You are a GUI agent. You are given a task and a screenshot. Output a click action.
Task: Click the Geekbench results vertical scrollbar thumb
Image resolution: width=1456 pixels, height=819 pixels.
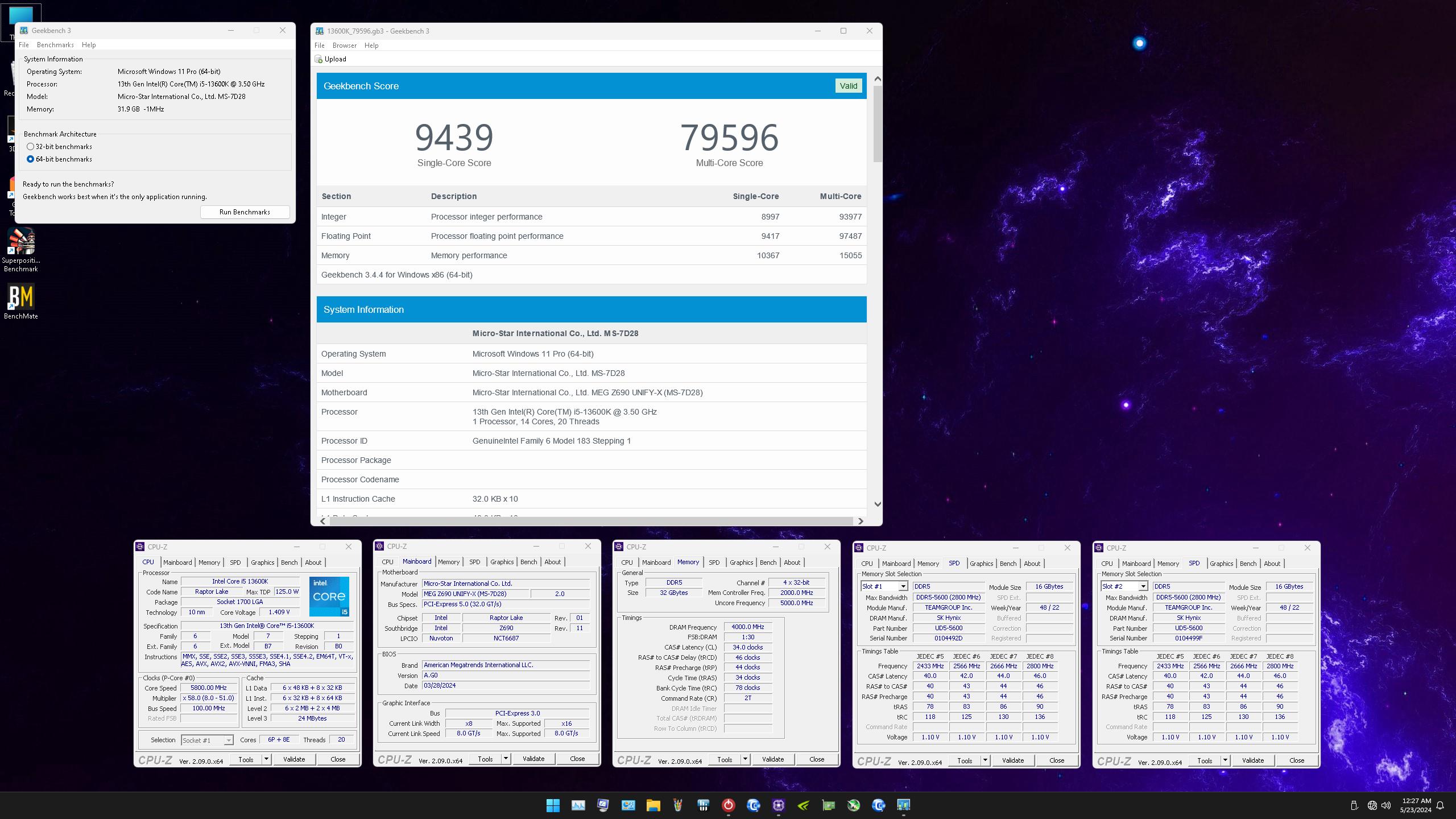(878, 124)
